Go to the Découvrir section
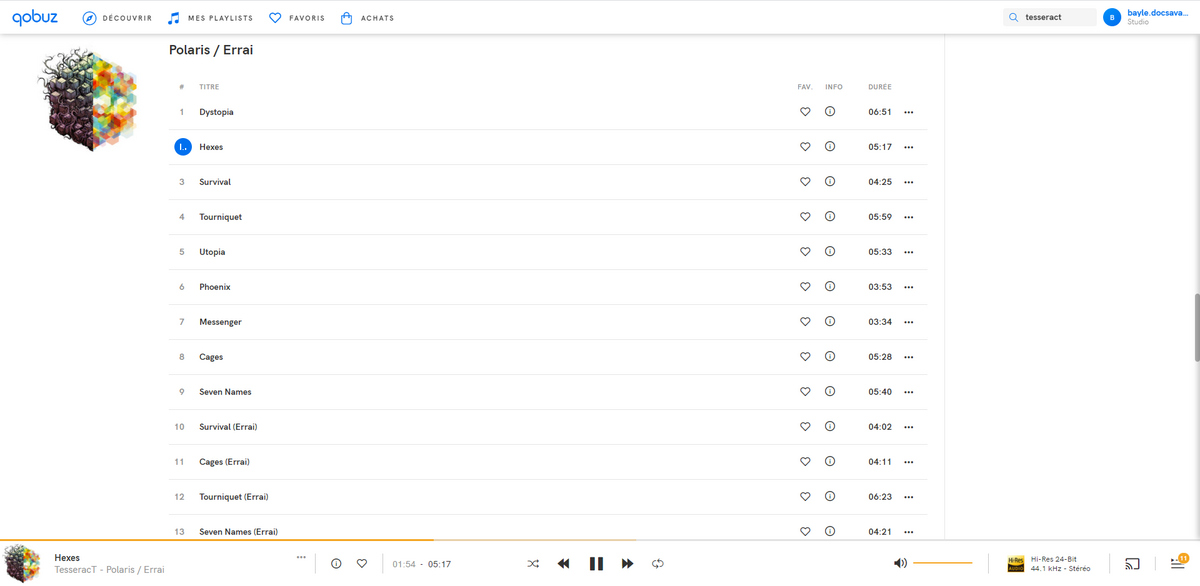The width and height of the screenshot is (1200, 586). 117,18
